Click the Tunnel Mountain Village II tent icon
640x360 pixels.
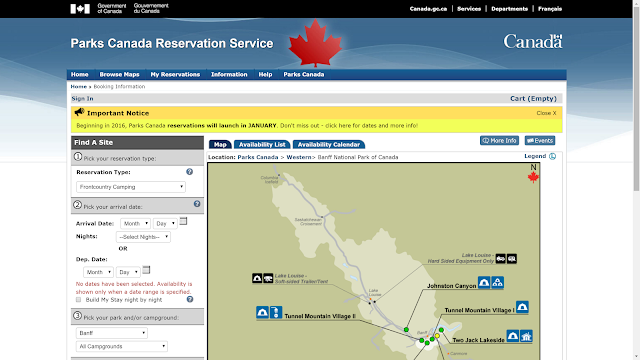[262, 313]
